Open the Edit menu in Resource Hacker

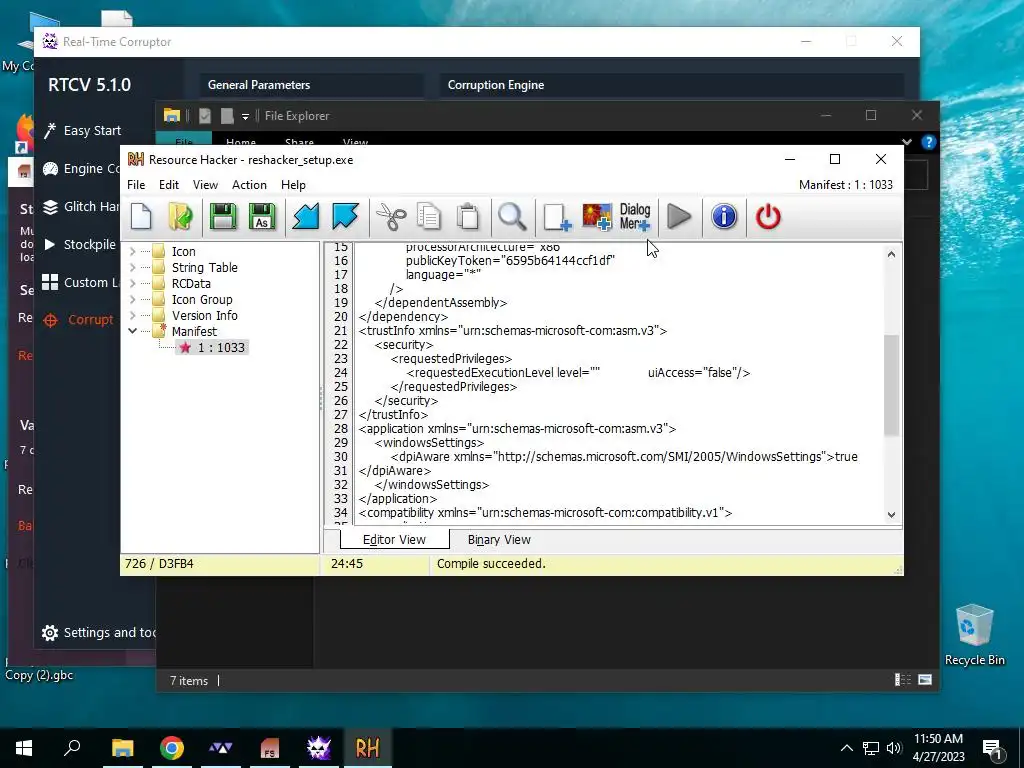pyautogui.click(x=168, y=185)
